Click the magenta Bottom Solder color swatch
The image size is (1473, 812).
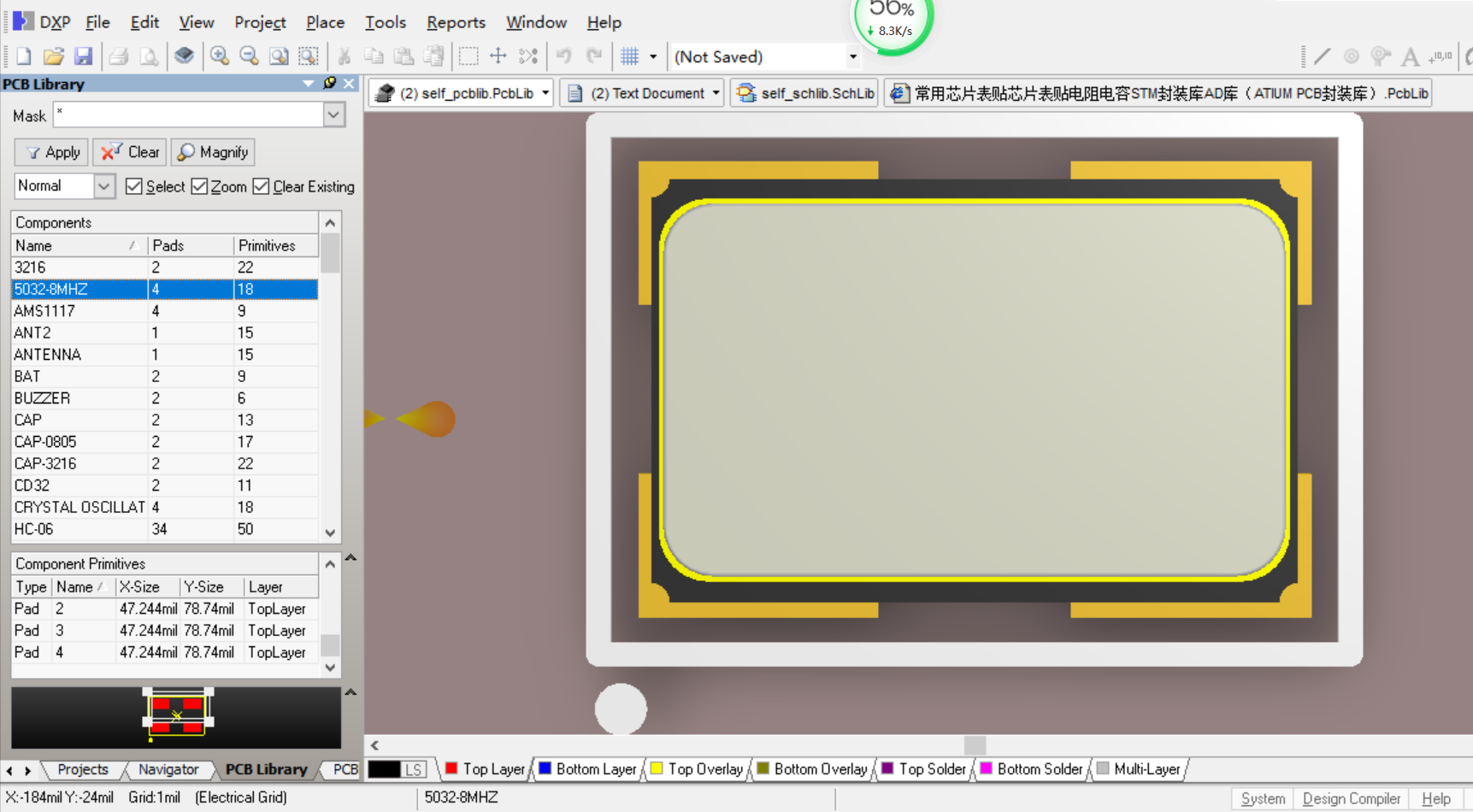click(986, 768)
